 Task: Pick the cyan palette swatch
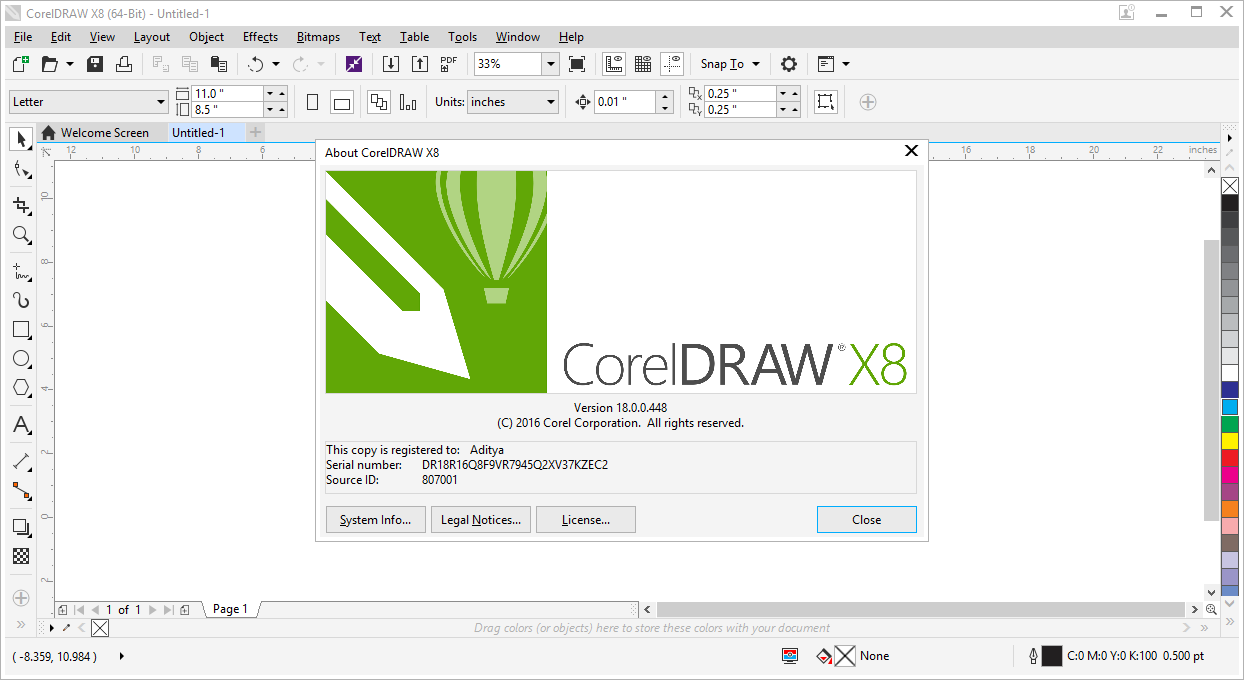click(1230, 407)
